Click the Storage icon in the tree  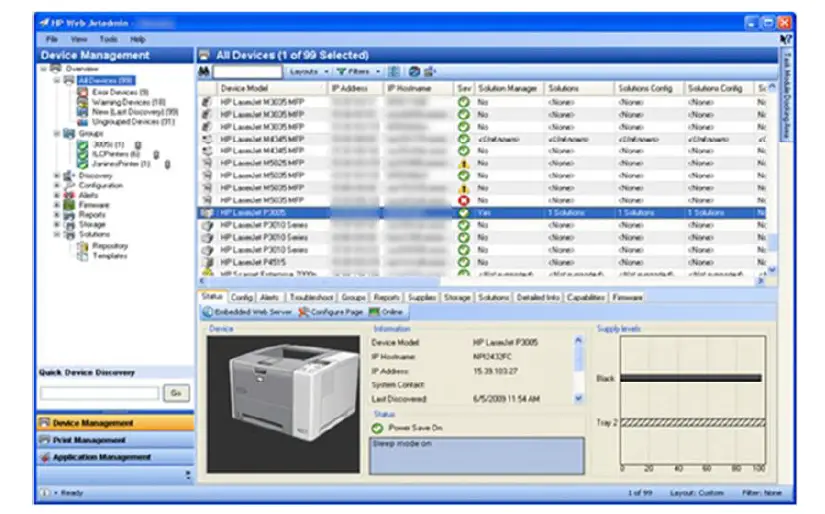69,225
